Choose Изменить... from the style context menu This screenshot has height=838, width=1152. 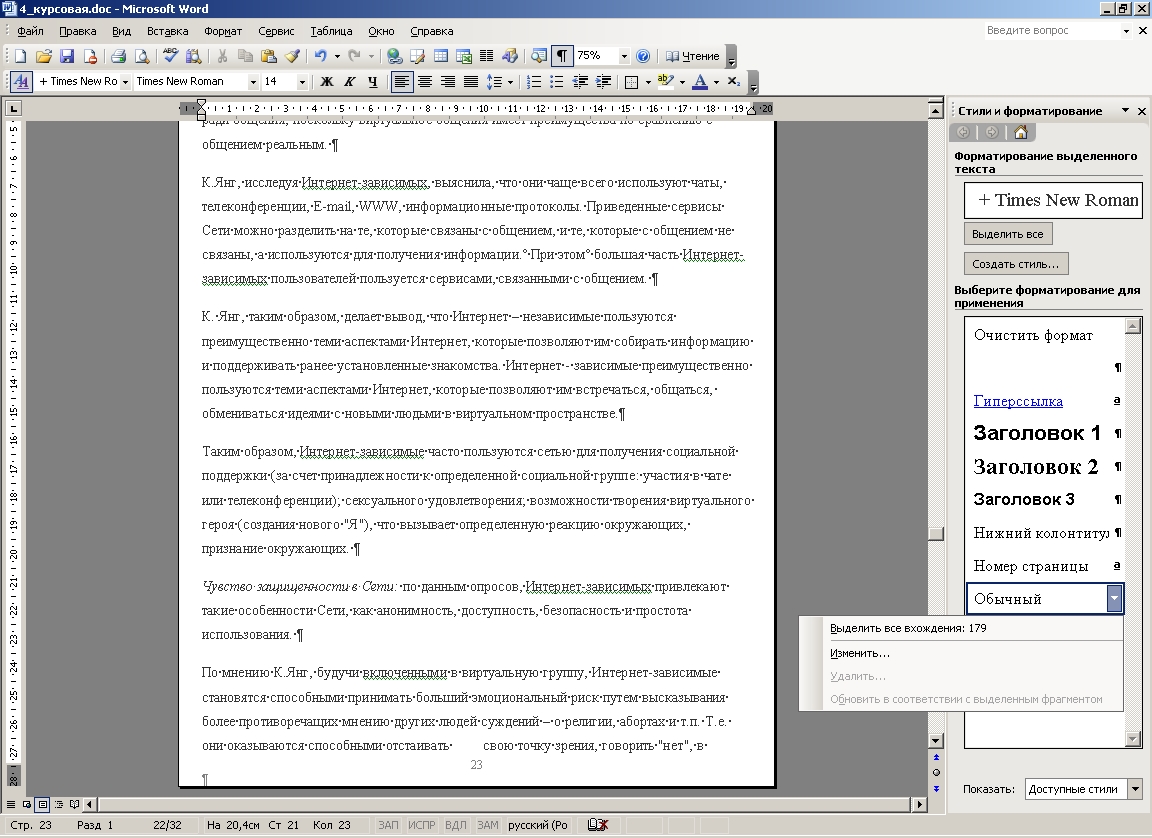coord(859,653)
